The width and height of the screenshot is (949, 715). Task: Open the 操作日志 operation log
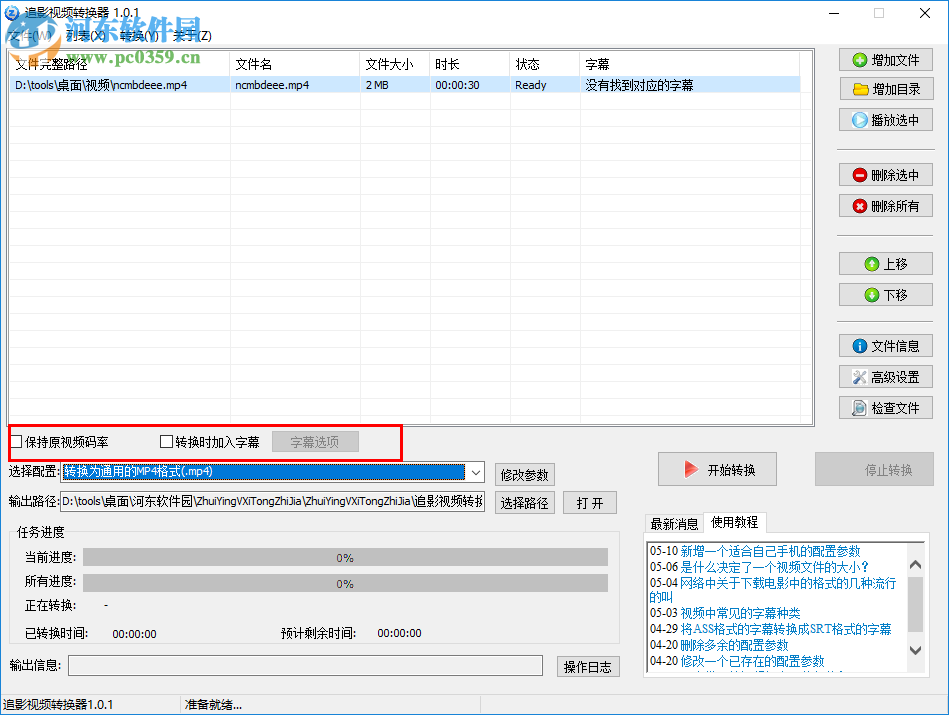(x=588, y=667)
